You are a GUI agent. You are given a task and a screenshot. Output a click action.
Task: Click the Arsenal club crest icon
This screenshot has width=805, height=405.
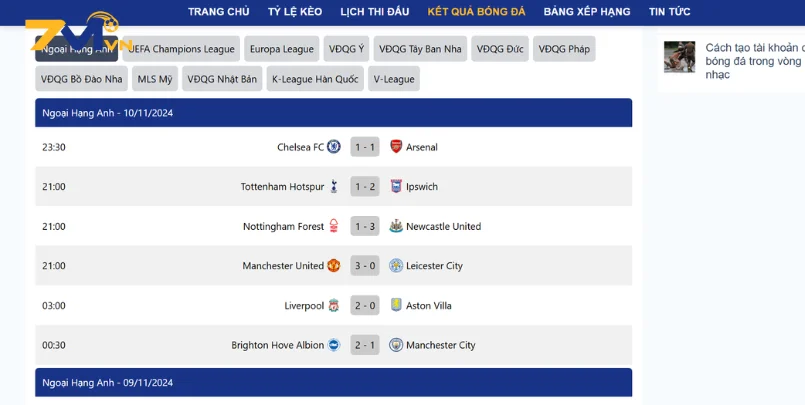click(x=396, y=147)
